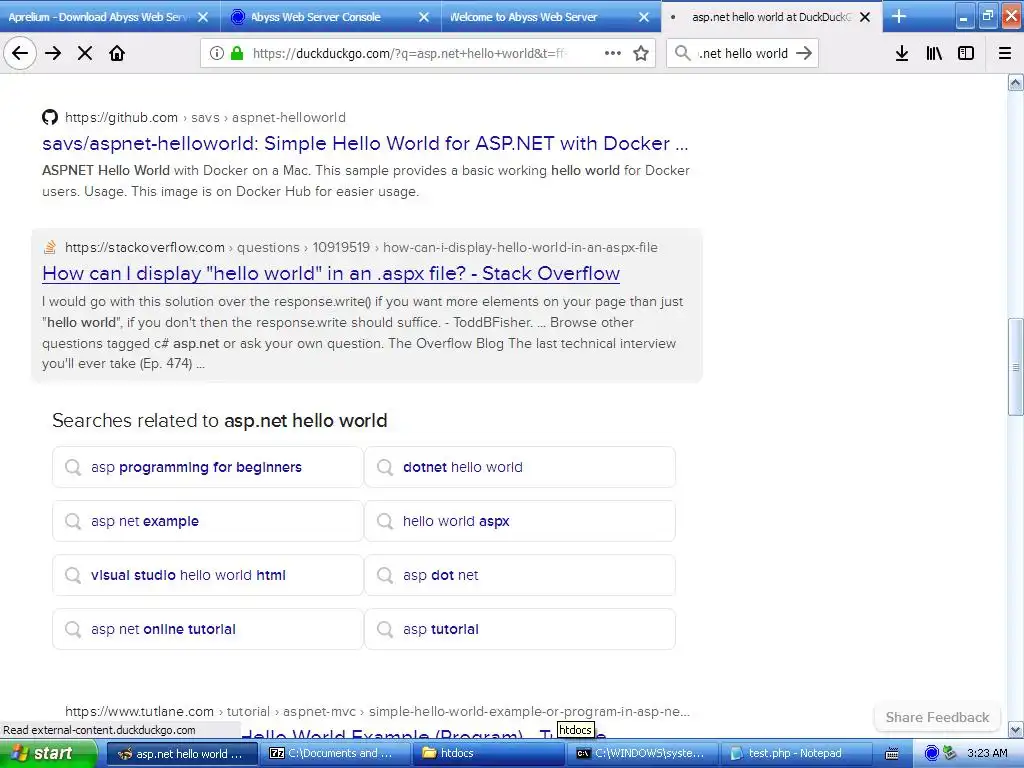This screenshot has width=1024, height=768.
Task: Click the system tray clock 3:23 AM
Action: [x=987, y=754]
